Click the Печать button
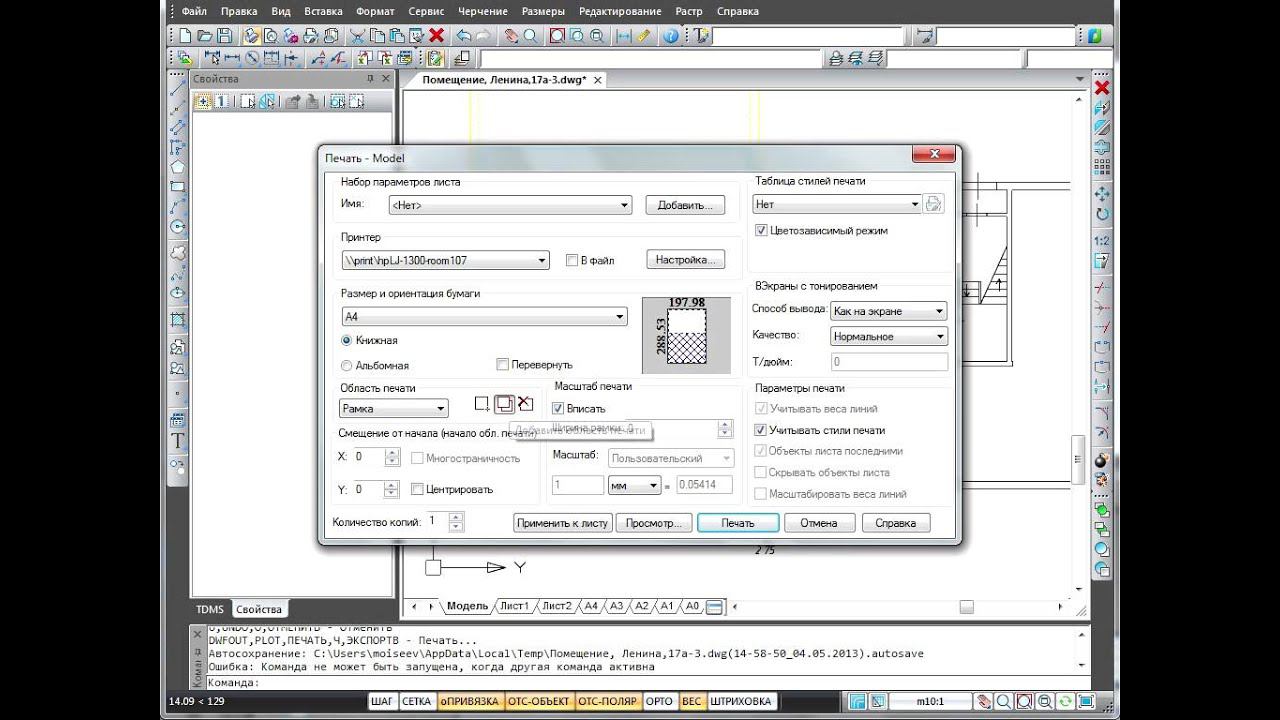This screenshot has width=1280, height=720. click(738, 523)
